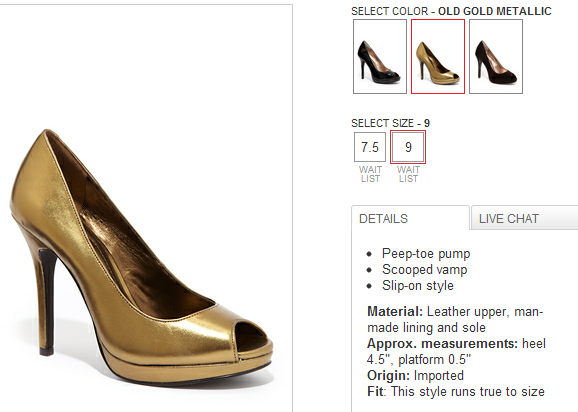The width and height of the screenshot is (578, 412).
Task: Click Wait List under size 9
Action: click(x=408, y=174)
